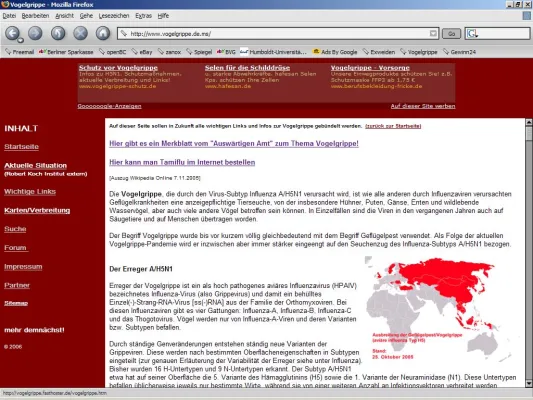The image size is (533, 400).
Task: Open the Forum sidebar link
Action: point(15,248)
